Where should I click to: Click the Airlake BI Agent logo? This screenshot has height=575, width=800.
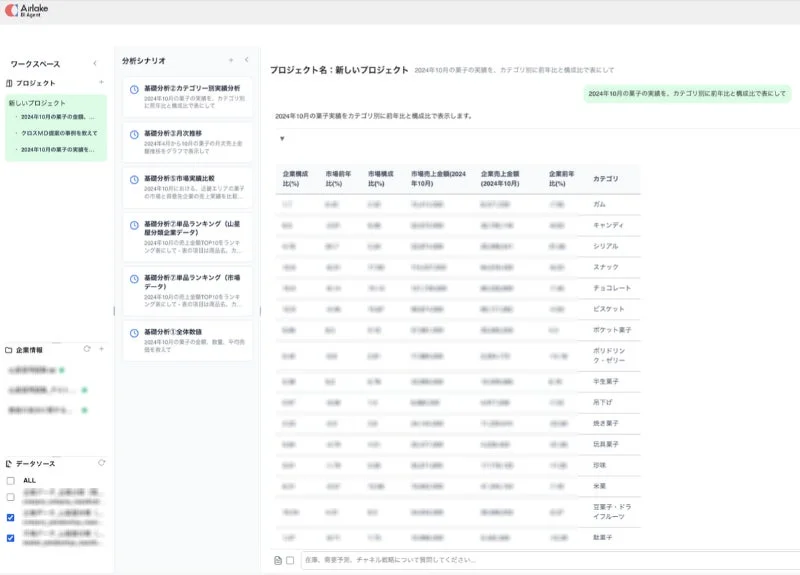pos(26,10)
